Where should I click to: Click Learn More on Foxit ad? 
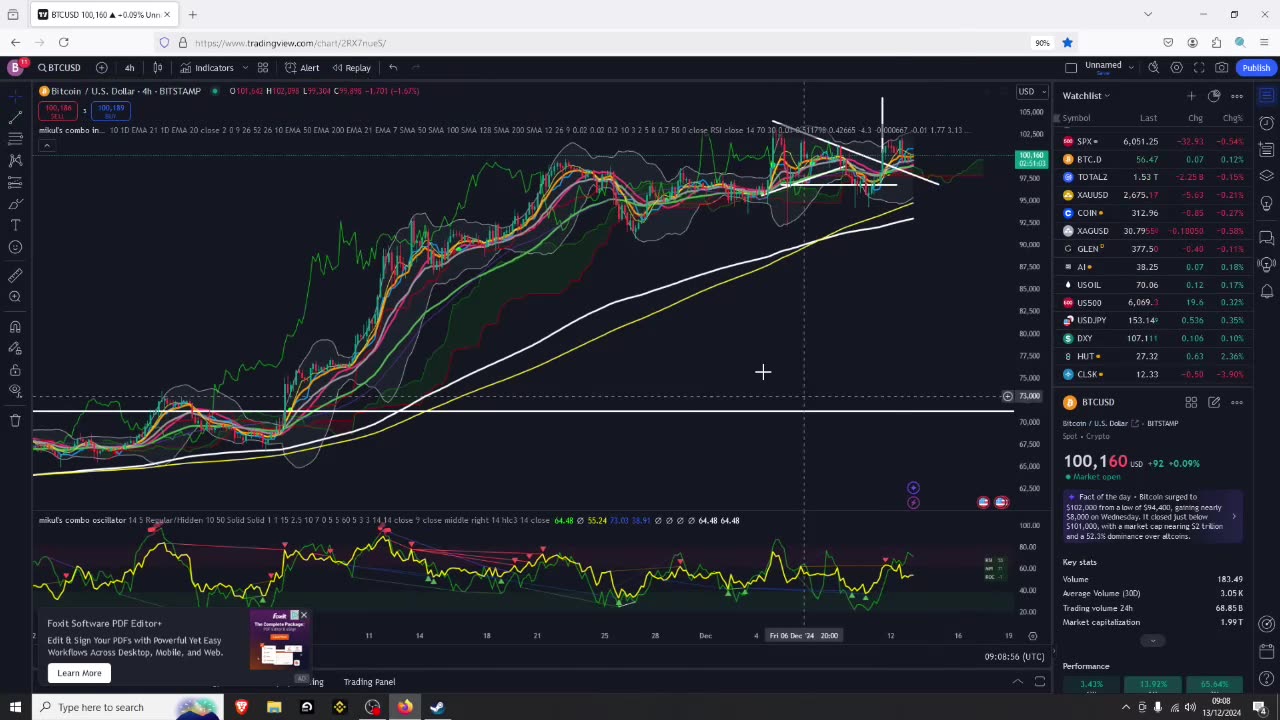pos(79,673)
